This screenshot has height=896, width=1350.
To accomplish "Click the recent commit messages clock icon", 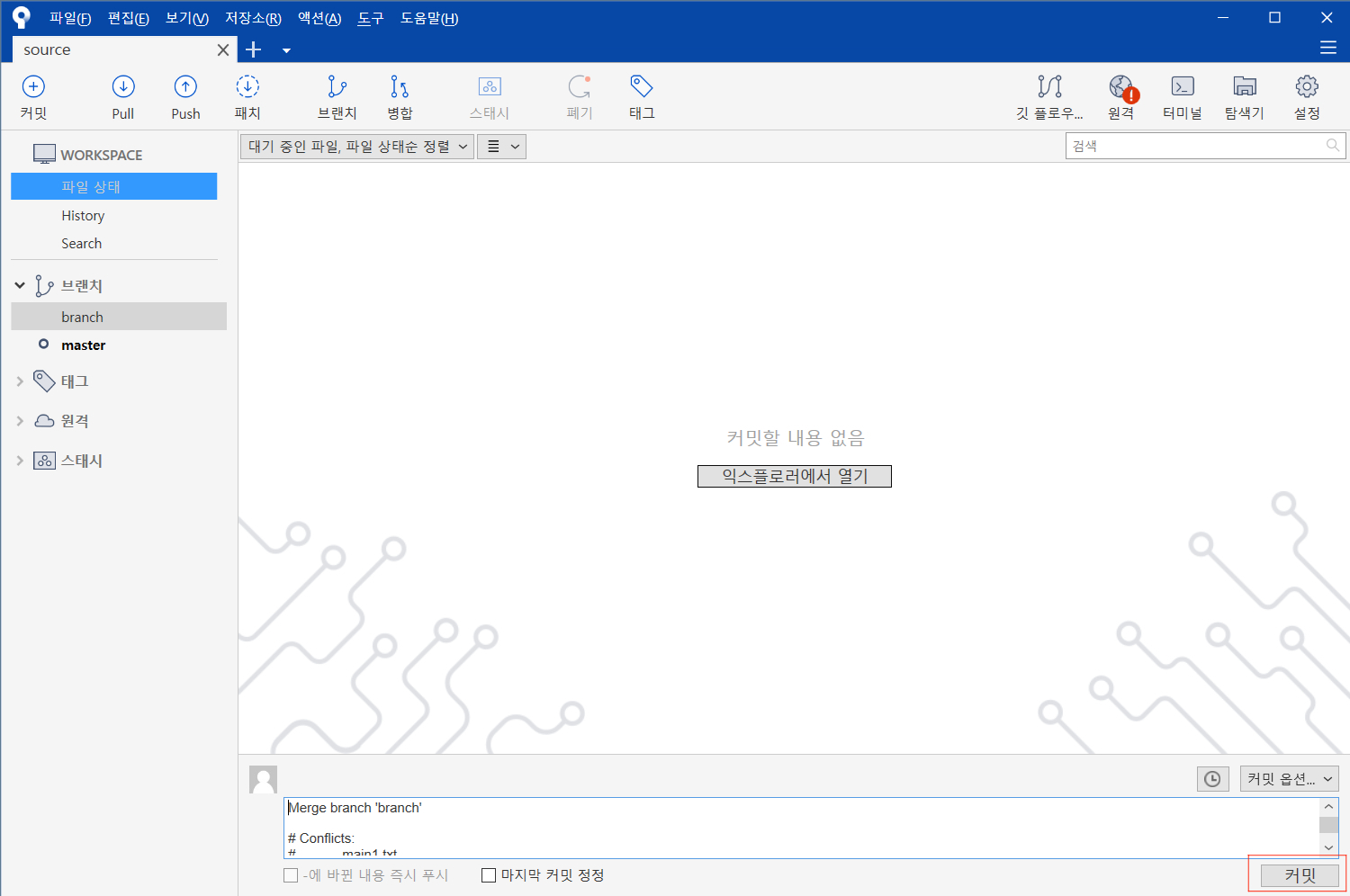I will point(1212,779).
